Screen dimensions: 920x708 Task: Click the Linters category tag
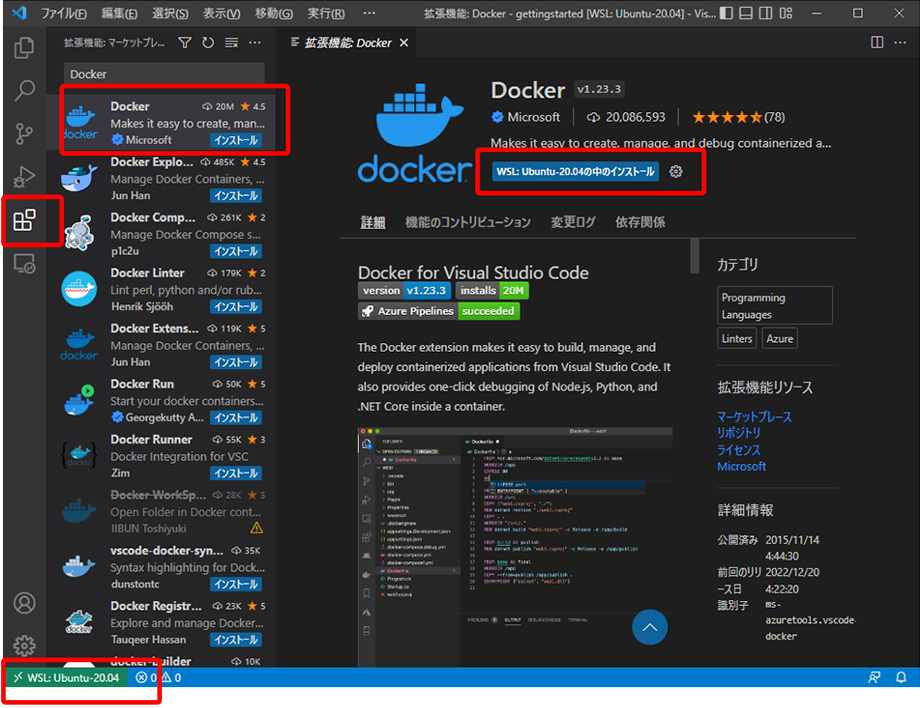pos(737,338)
